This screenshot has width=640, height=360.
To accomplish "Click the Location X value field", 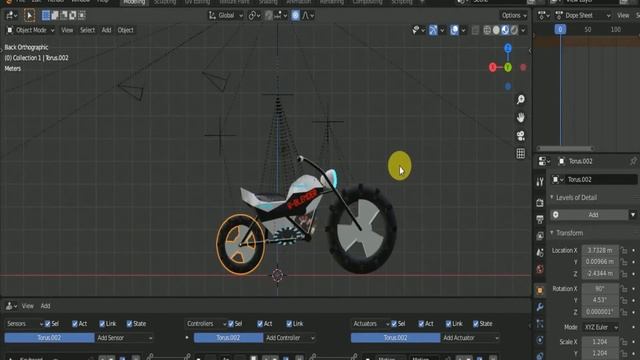I will point(600,250).
